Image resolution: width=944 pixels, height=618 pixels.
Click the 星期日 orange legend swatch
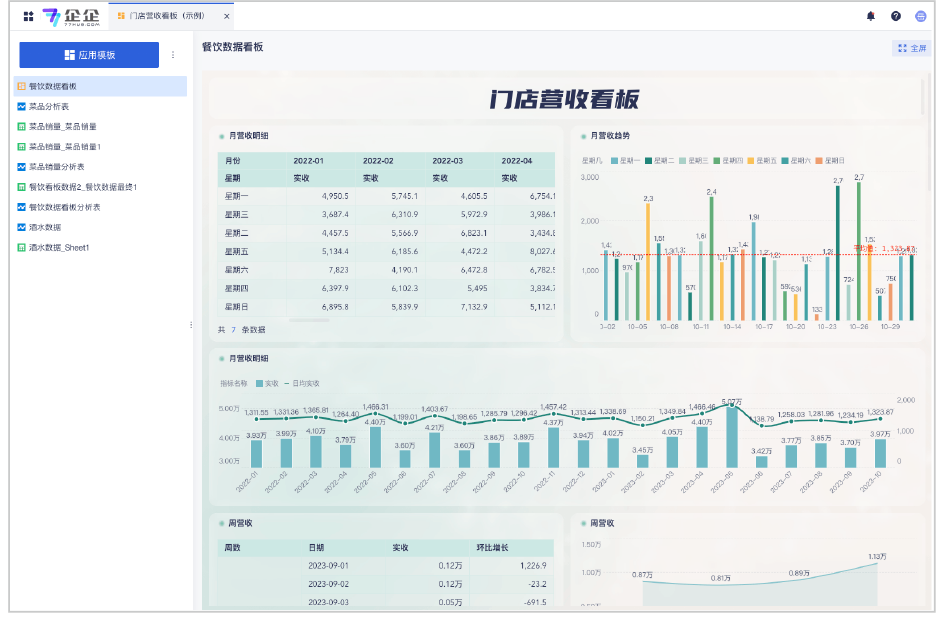point(819,160)
